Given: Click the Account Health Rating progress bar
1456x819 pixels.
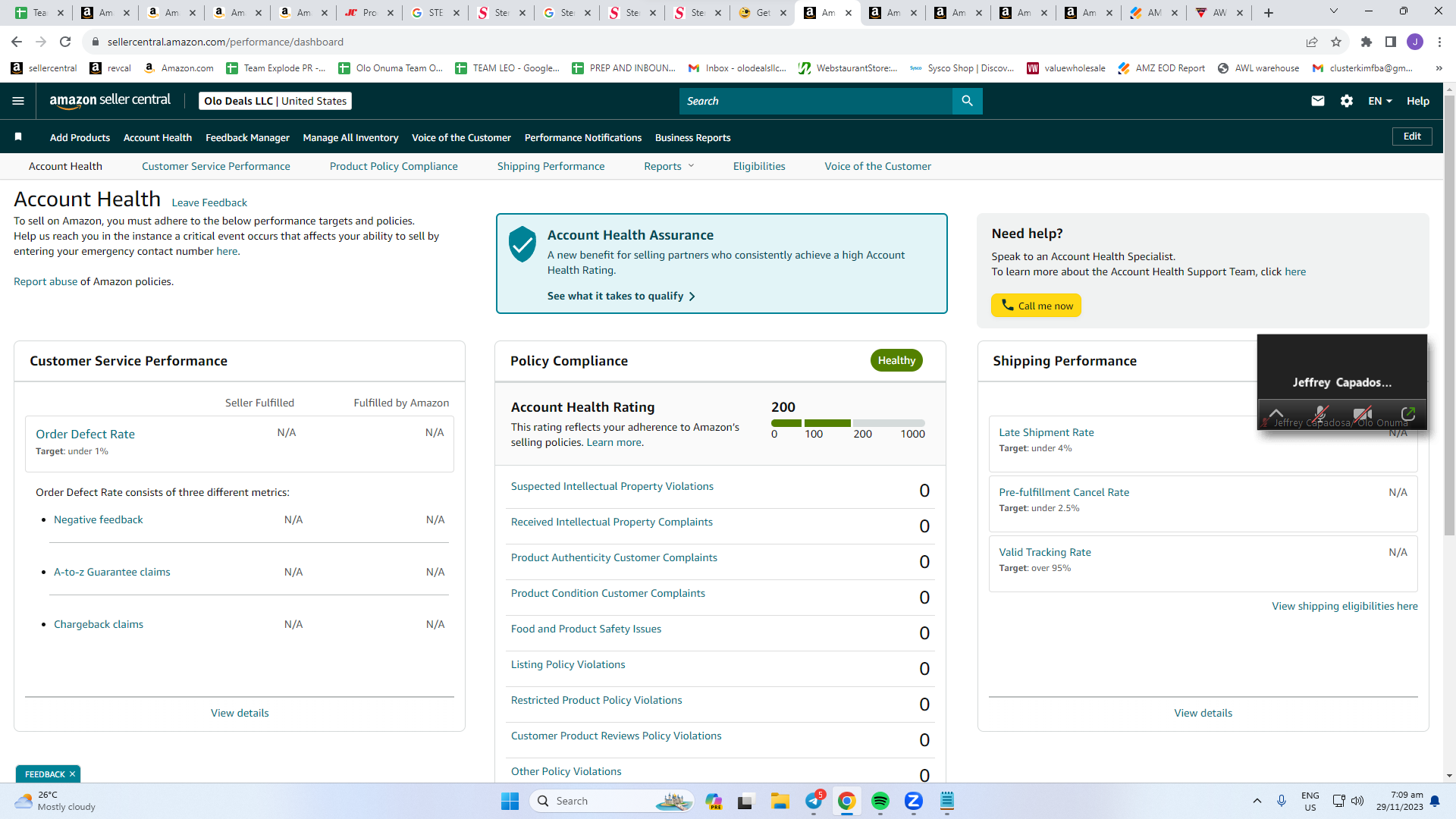Looking at the screenshot, I should pos(848,423).
